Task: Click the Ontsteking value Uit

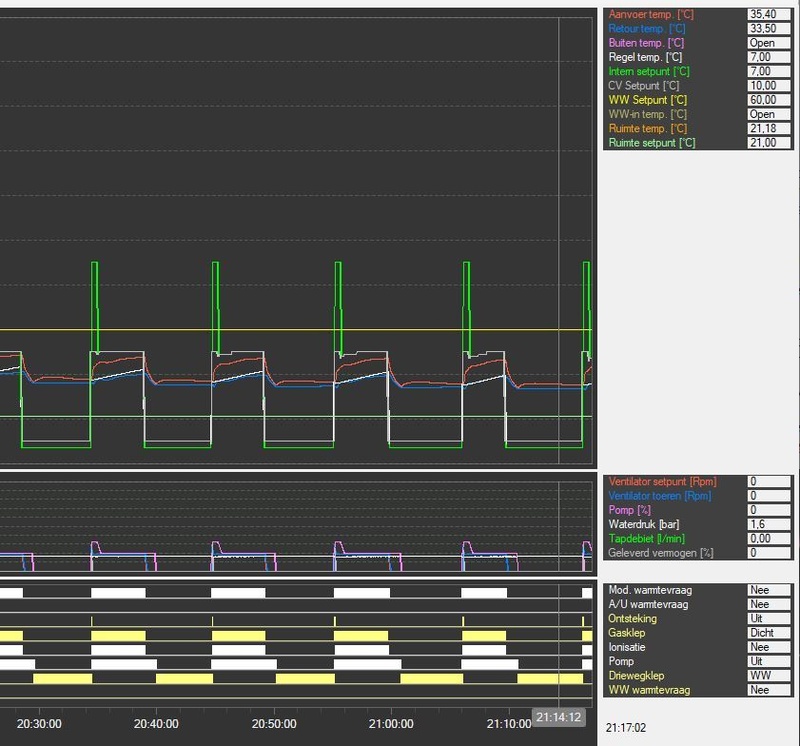Action: [769, 619]
